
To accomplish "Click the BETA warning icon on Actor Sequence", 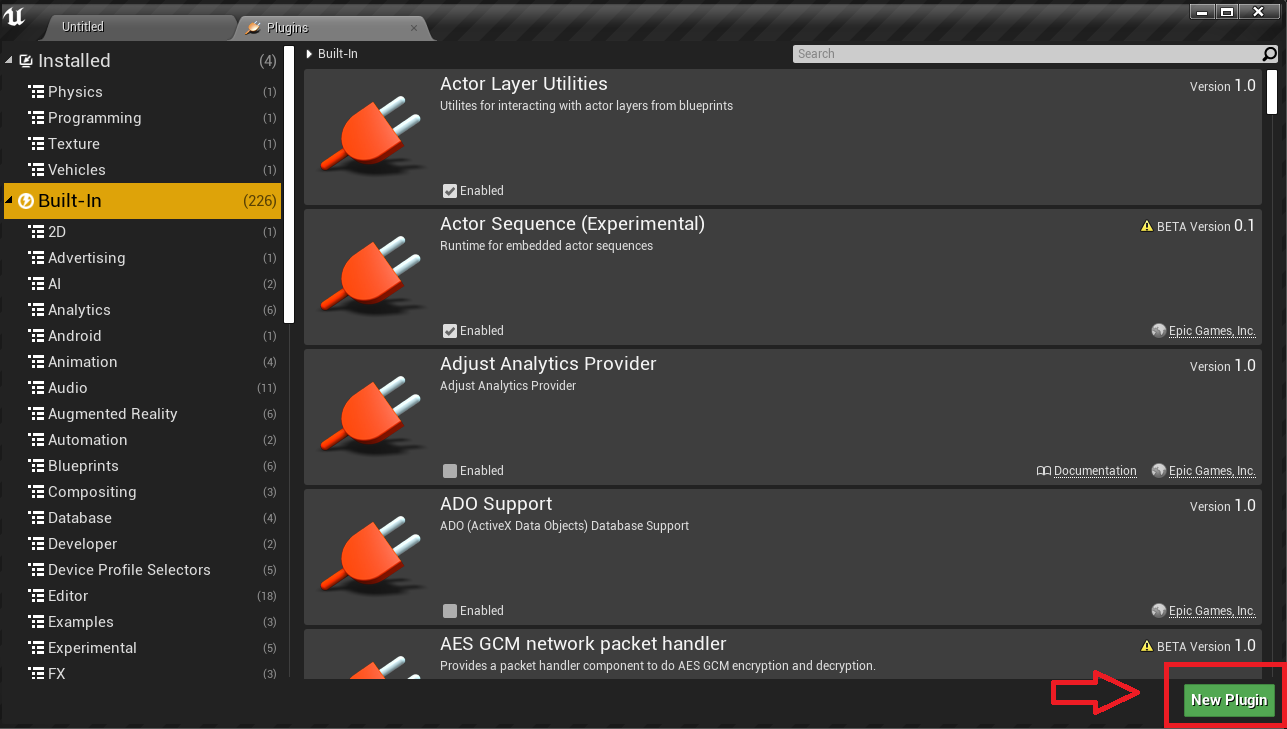I will (1147, 227).
